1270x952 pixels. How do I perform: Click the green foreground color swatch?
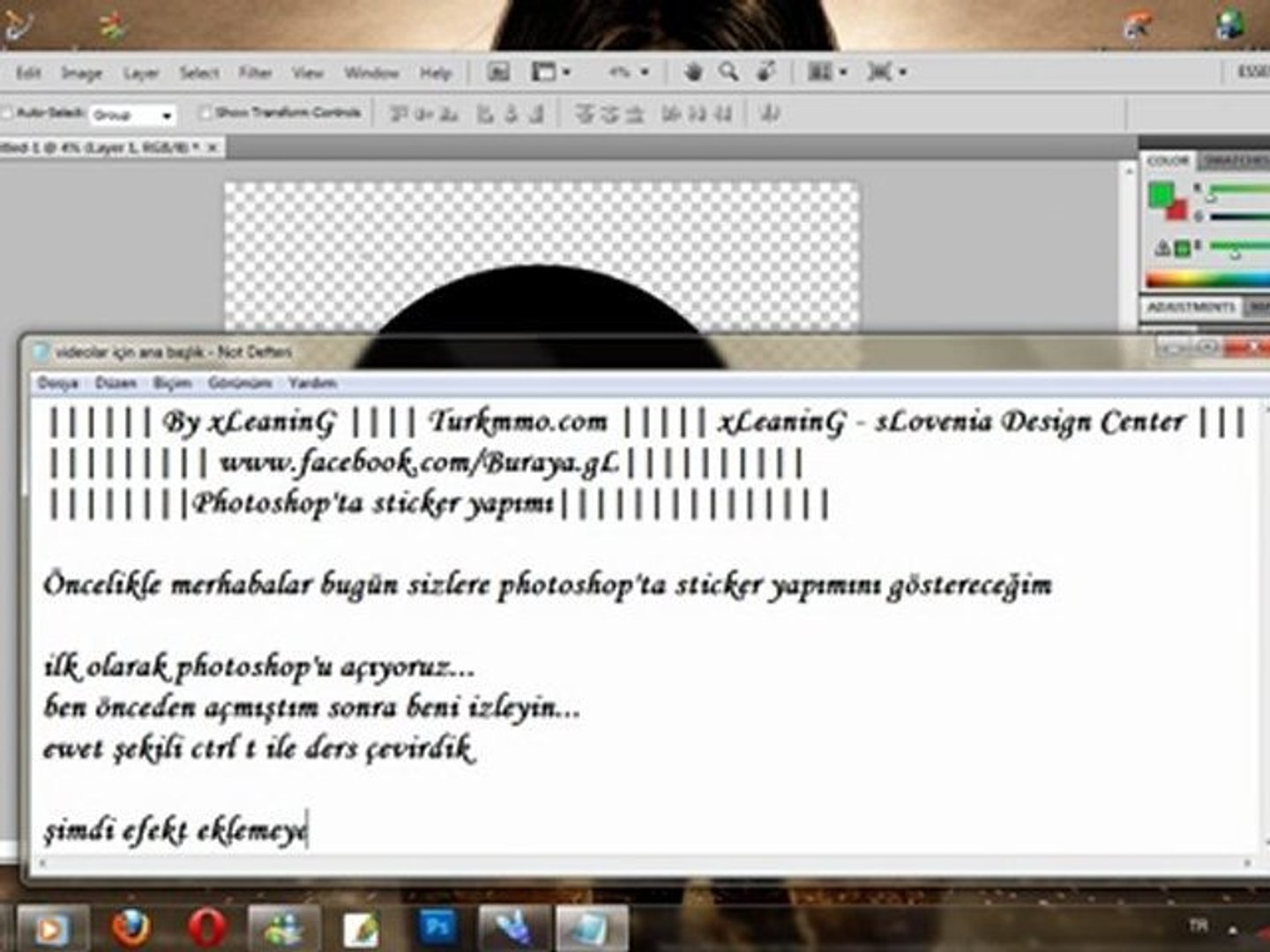[x=1162, y=193]
